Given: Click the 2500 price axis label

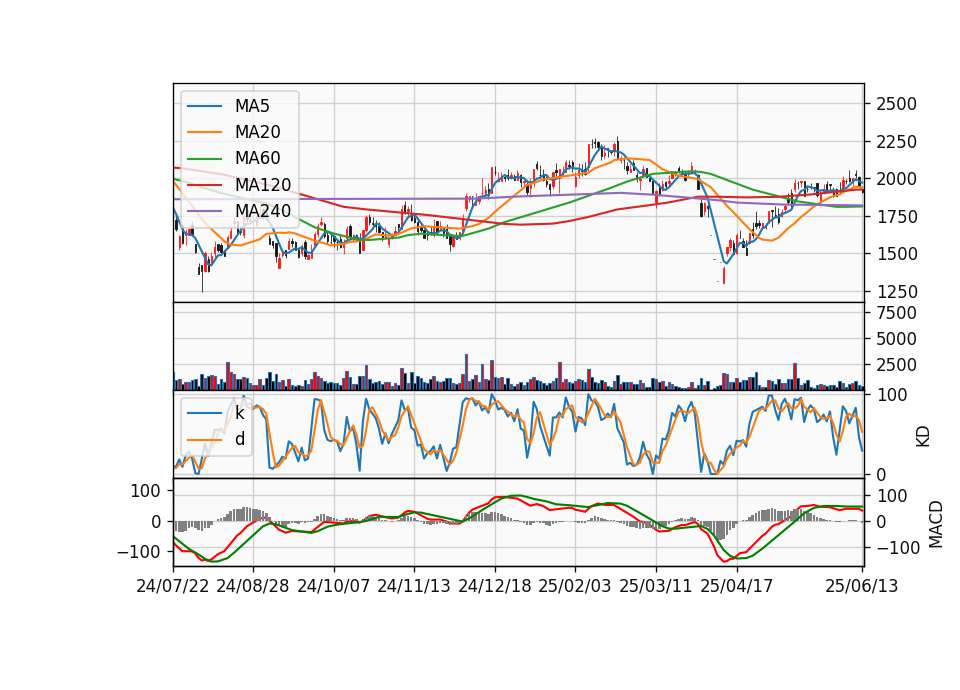Looking at the screenshot, I should click(896, 104).
